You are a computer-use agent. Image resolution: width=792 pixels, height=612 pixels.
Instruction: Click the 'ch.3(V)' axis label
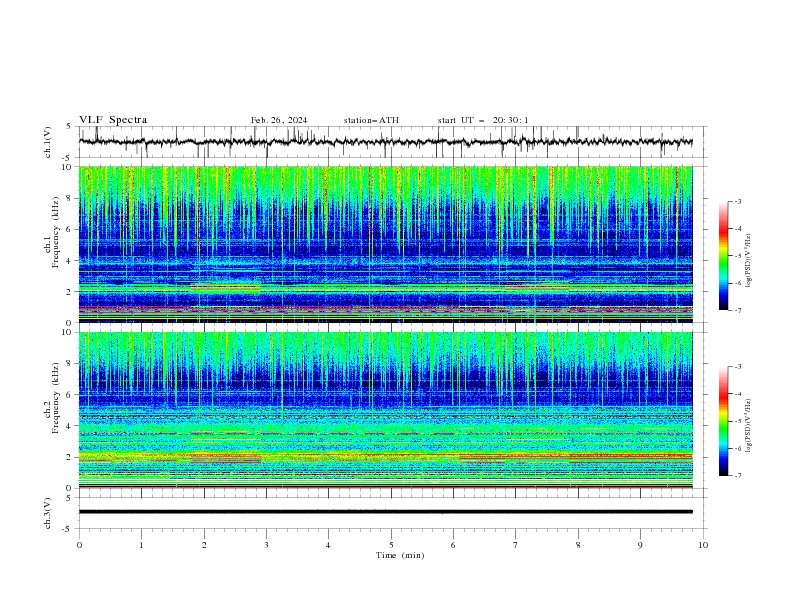pos(48,513)
